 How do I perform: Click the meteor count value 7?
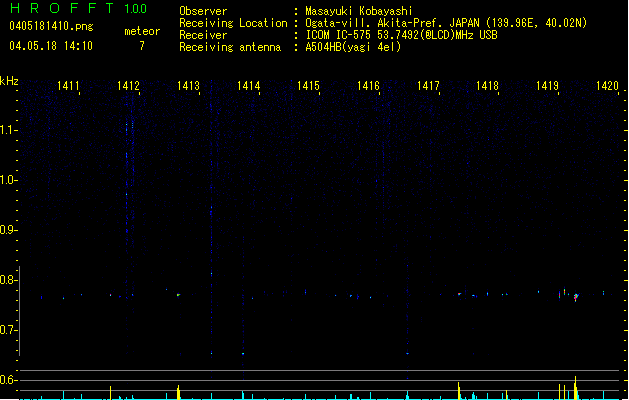pos(142,46)
